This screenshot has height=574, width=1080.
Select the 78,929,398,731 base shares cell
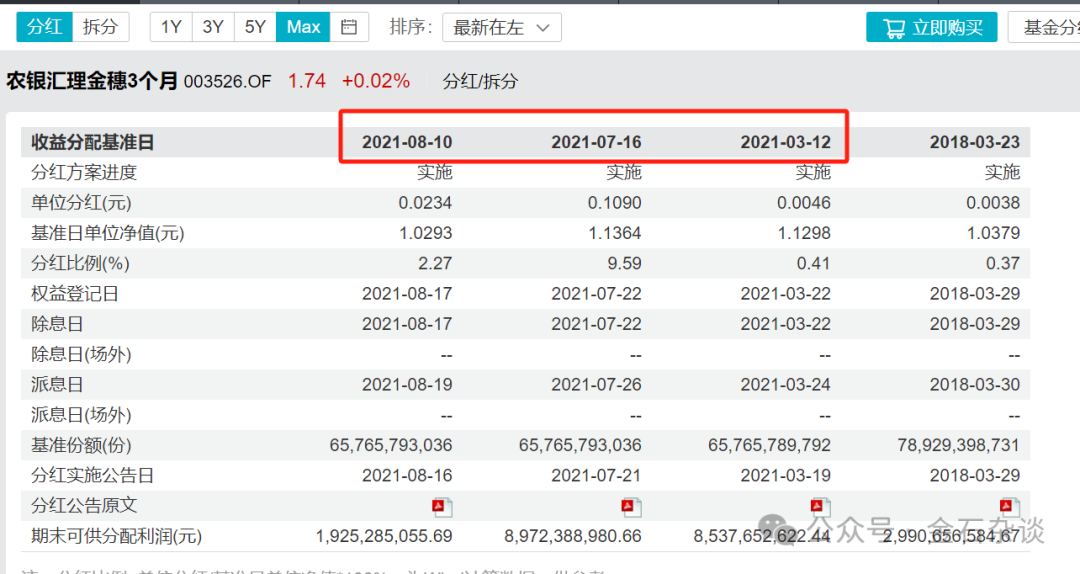[958, 445]
